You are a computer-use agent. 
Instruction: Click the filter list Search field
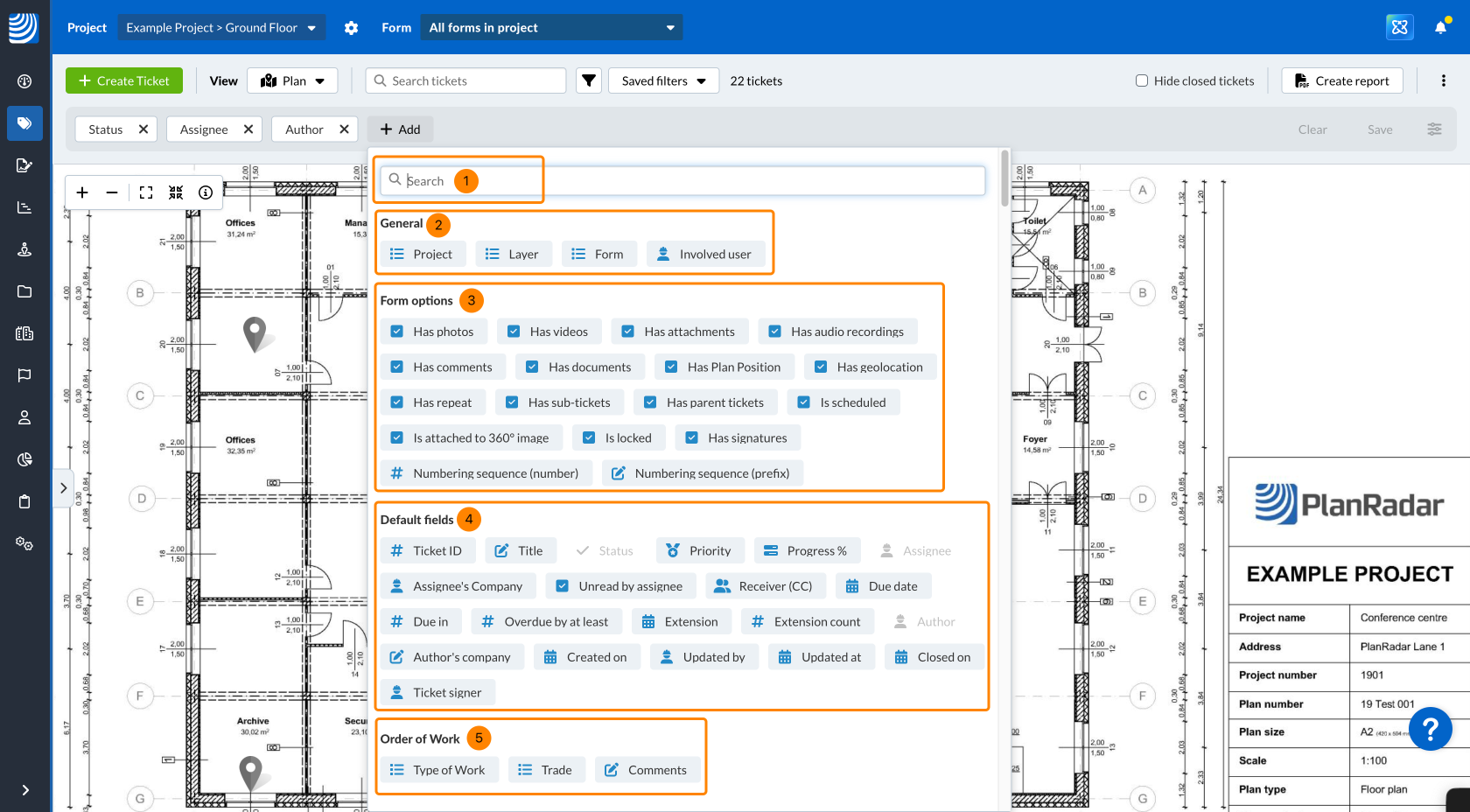point(682,180)
